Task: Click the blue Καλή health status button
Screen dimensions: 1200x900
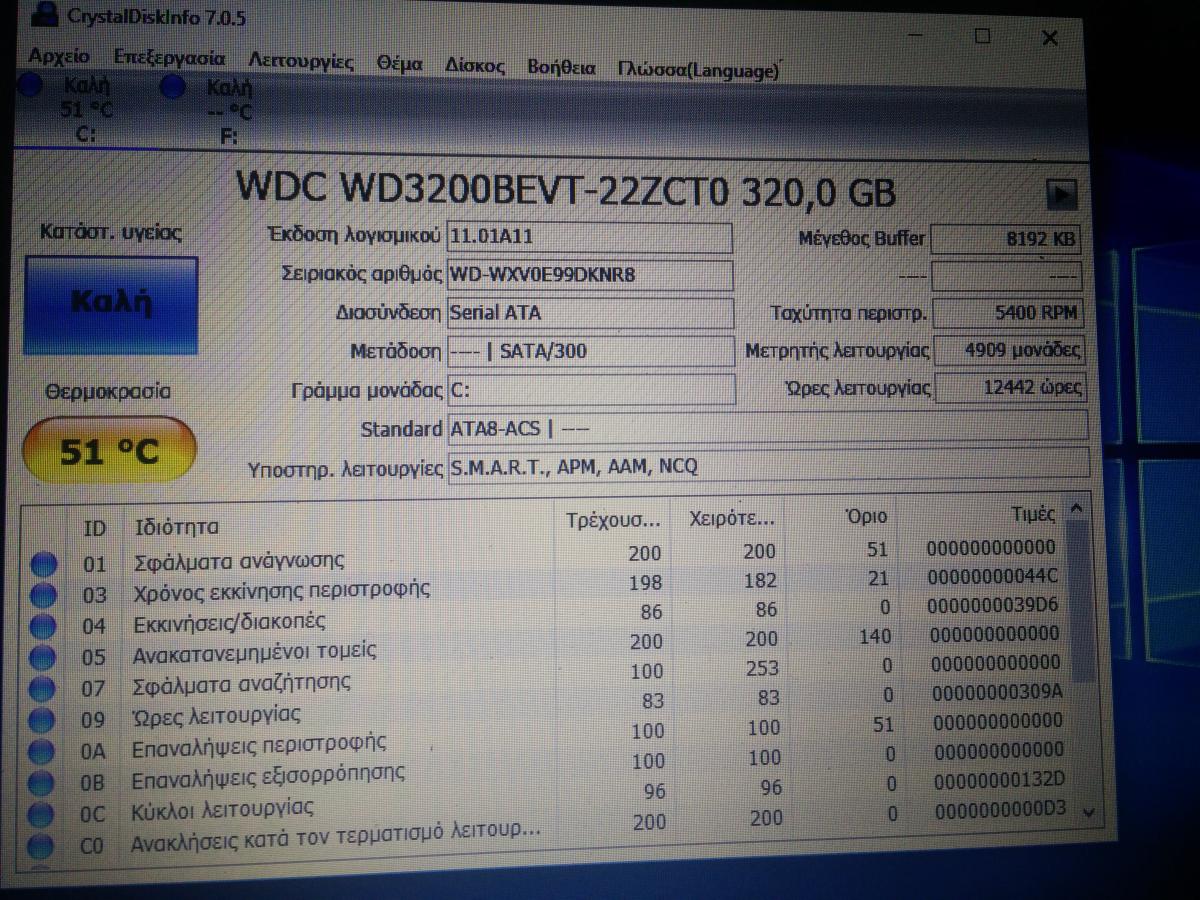Action: click(110, 305)
